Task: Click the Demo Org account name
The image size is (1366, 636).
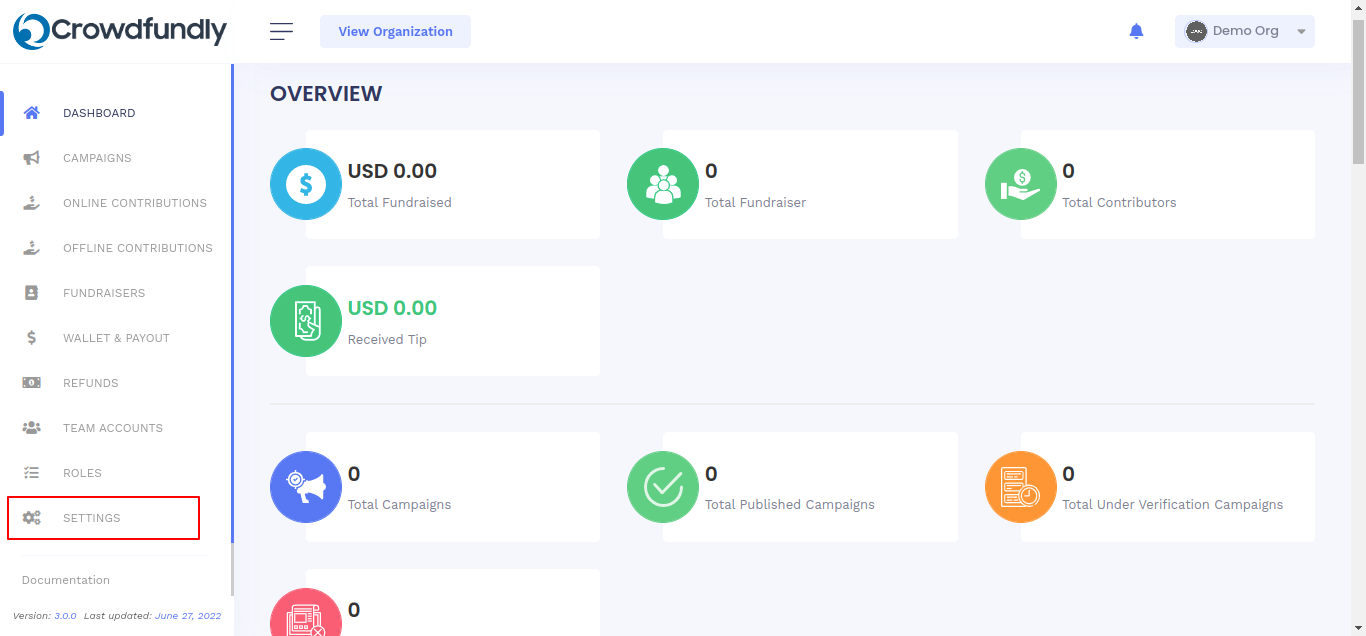Action: [1246, 31]
